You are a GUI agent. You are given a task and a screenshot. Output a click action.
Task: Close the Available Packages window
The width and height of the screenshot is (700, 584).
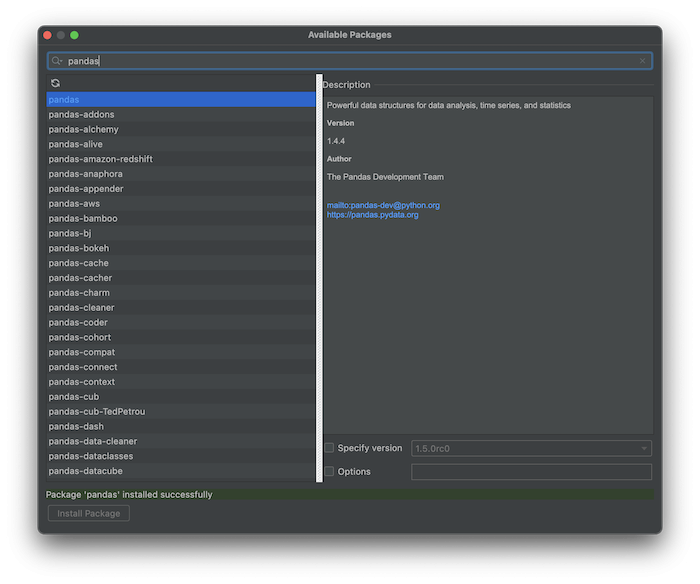click(47, 35)
